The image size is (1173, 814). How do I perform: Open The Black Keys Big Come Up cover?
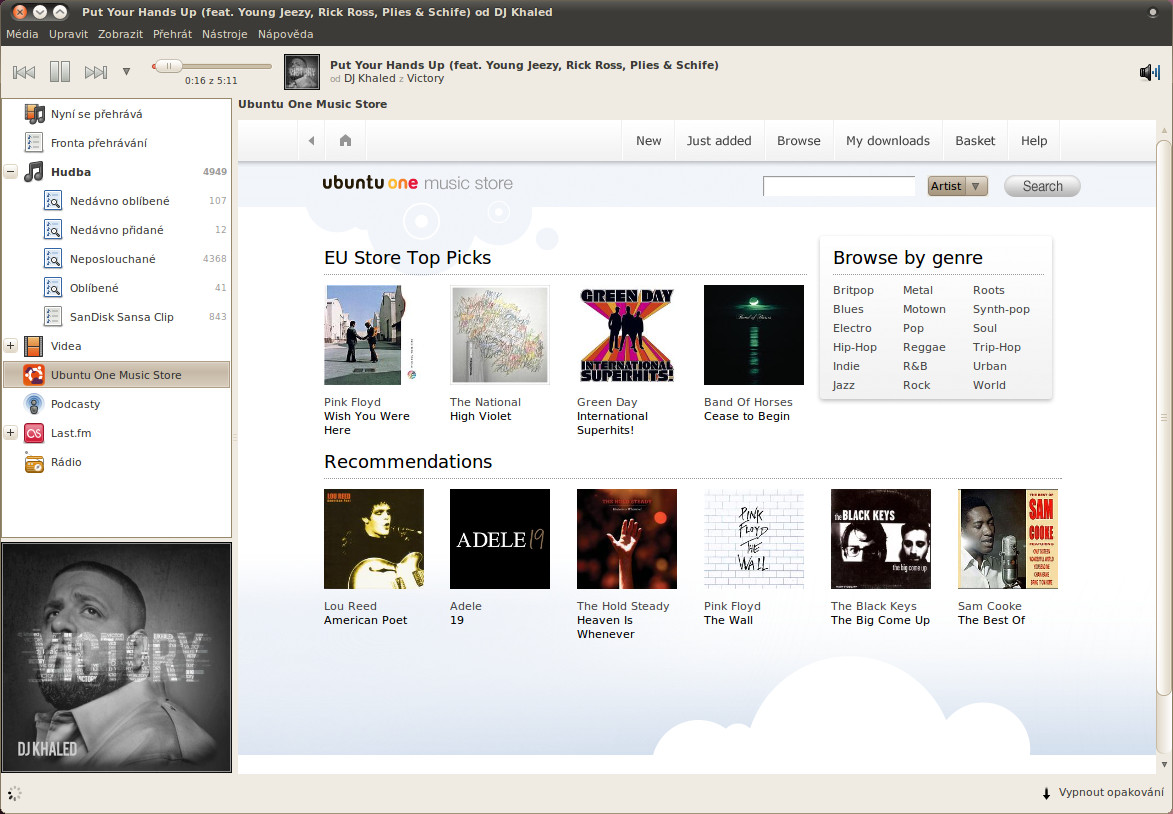click(881, 539)
